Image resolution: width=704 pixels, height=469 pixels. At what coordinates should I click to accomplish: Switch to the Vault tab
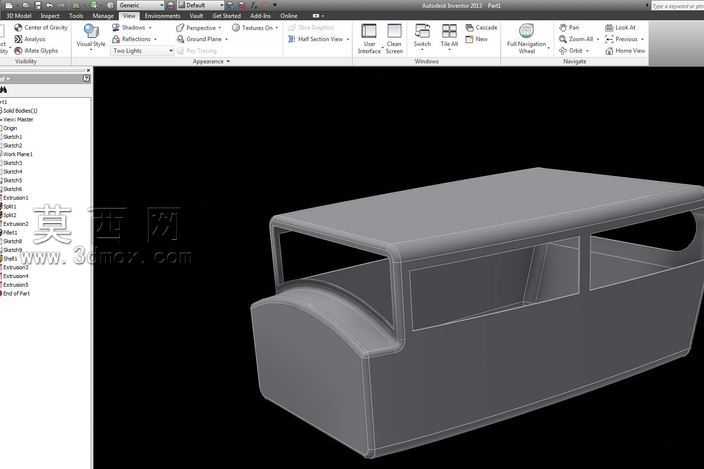[196, 16]
